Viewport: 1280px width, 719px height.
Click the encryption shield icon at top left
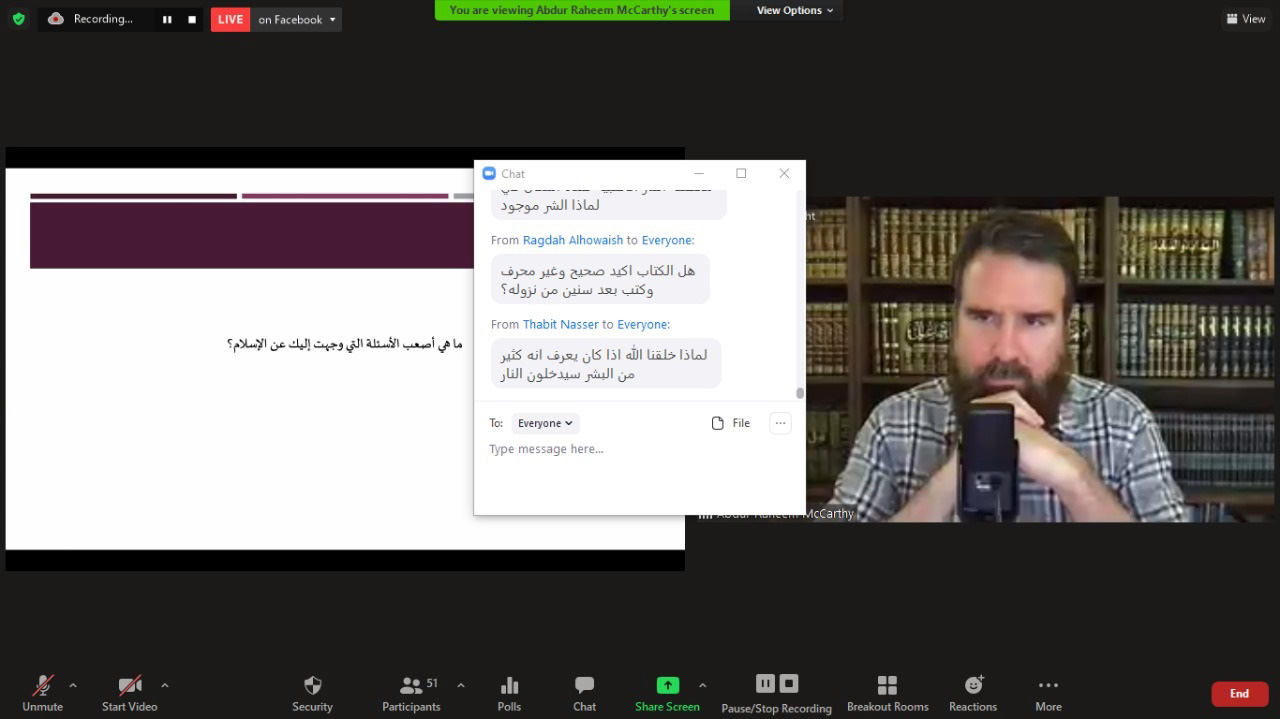pyautogui.click(x=18, y=19)
